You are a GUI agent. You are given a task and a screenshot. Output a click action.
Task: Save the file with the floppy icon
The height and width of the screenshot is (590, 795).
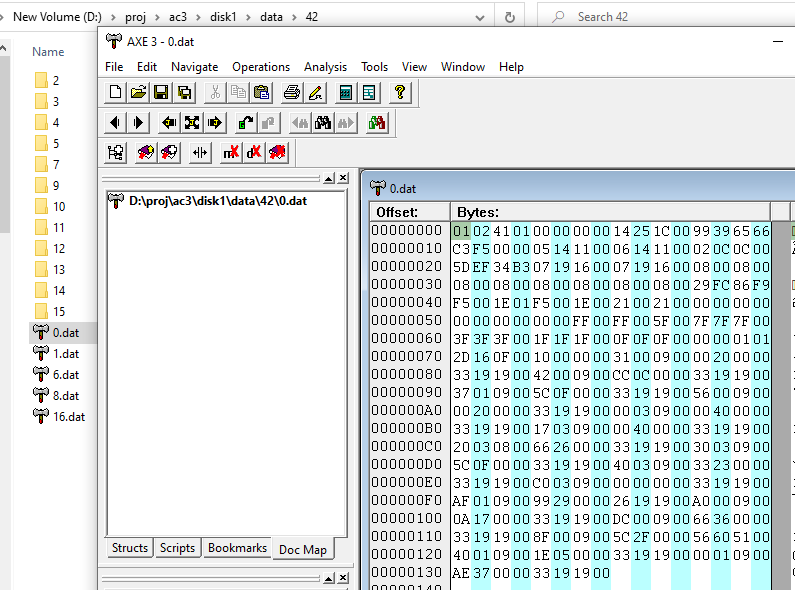[x=161, y=93]
